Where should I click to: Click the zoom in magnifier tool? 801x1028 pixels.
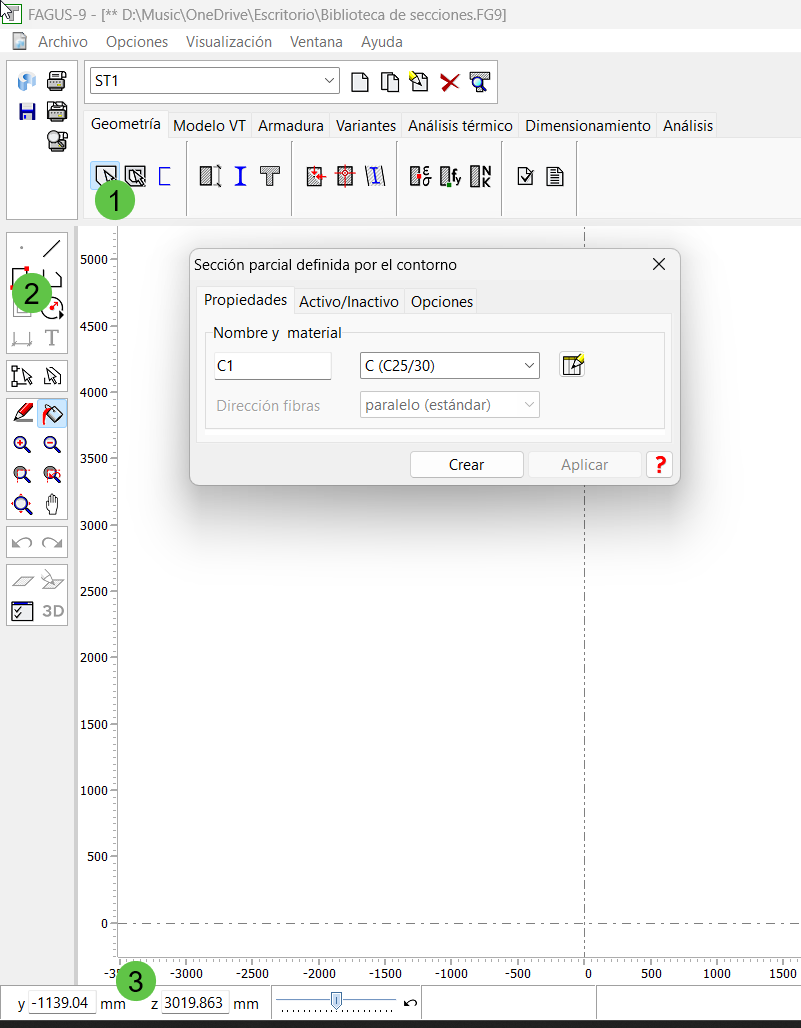tap(22, 445)
